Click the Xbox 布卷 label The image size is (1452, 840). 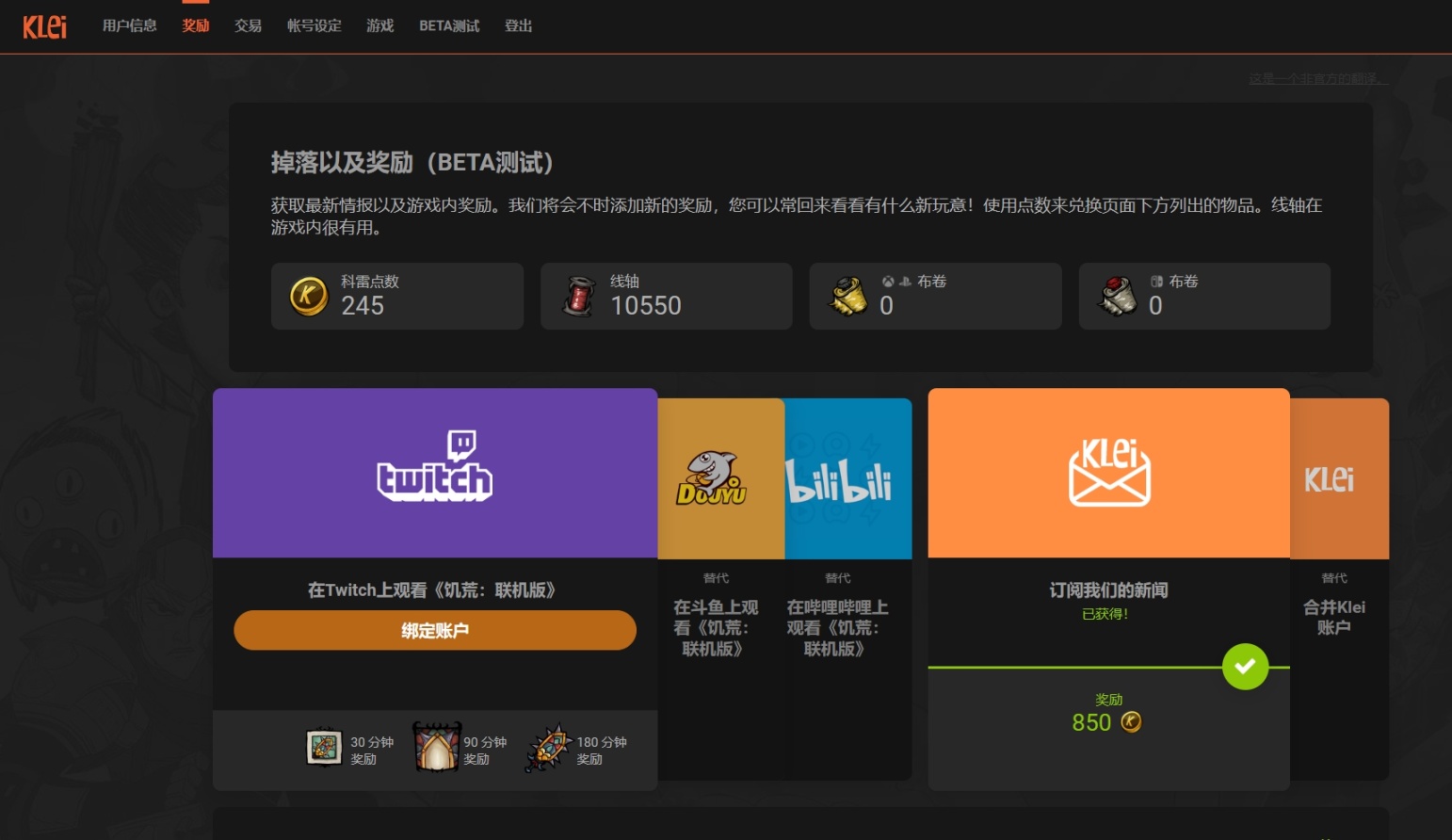click(914, 282)
